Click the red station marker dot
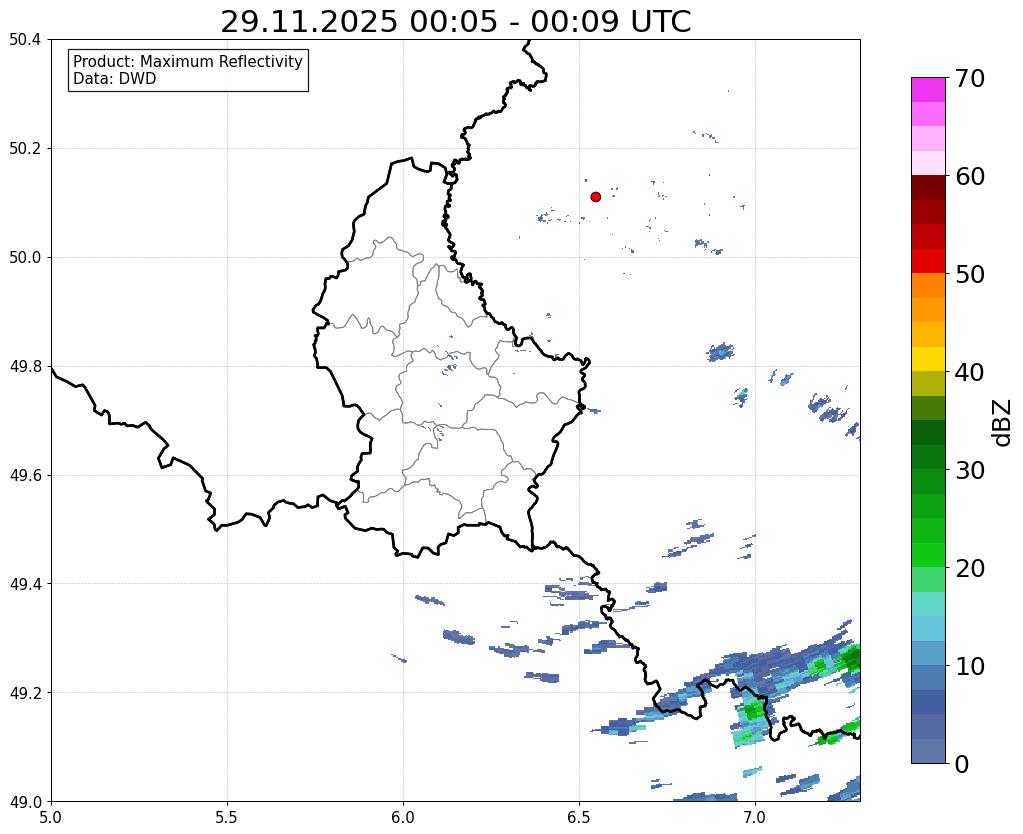The height and width of the screenshot is (834, 1023). tap(595, 196)
